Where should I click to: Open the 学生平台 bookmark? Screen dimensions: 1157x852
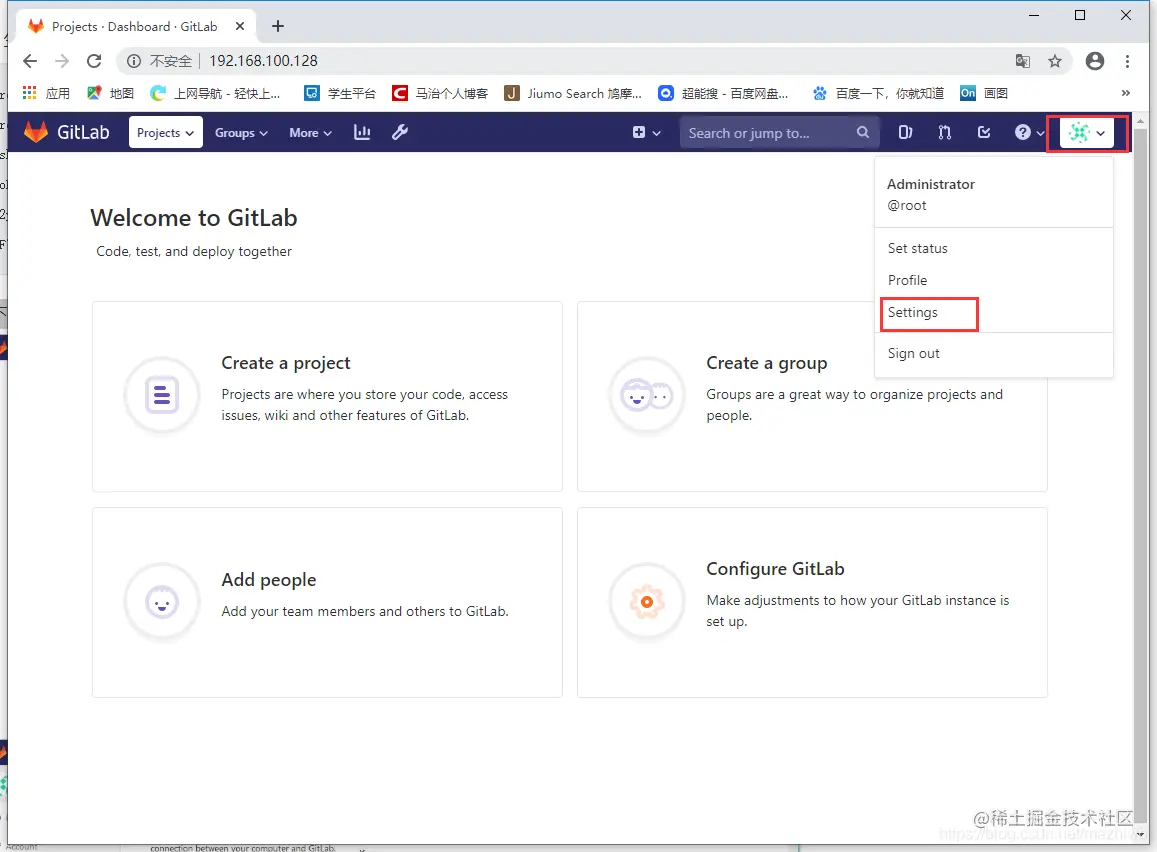pos(340,93)
